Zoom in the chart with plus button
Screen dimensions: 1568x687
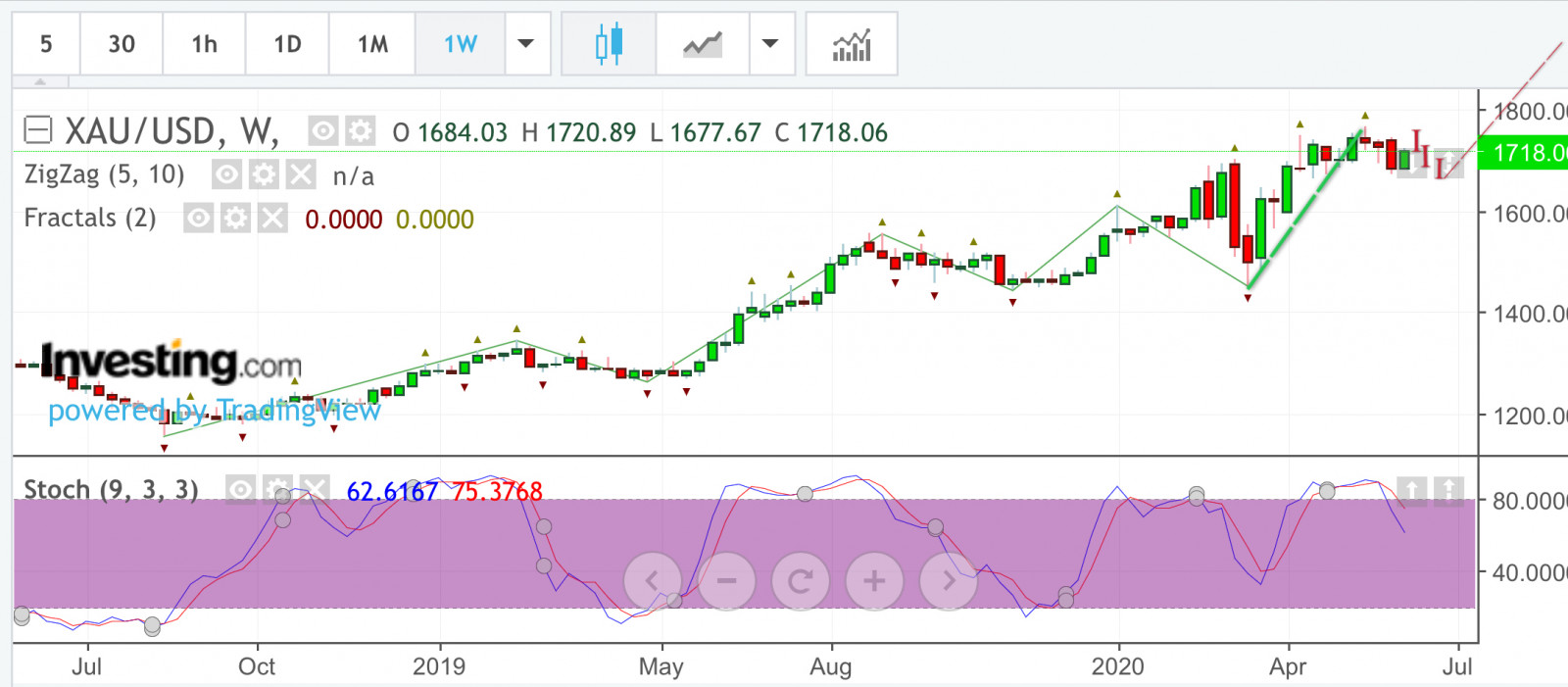point(874,581)
